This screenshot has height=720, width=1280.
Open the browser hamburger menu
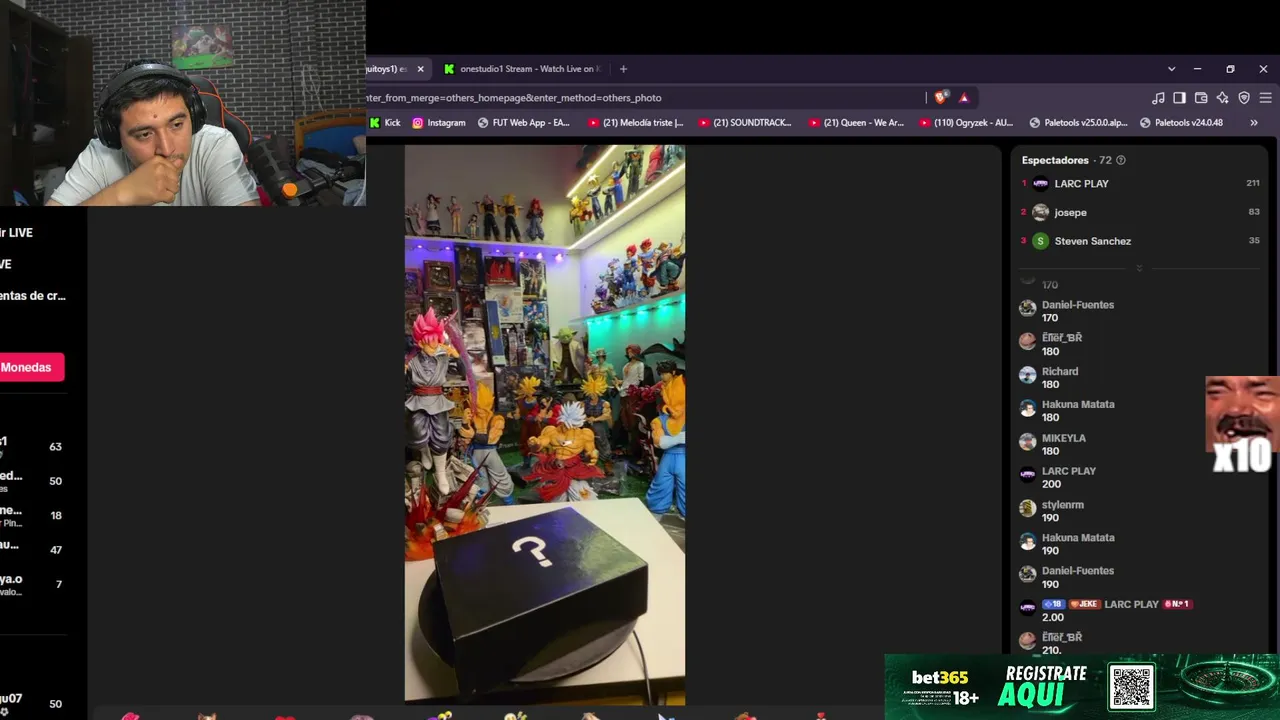(1265, 98)
